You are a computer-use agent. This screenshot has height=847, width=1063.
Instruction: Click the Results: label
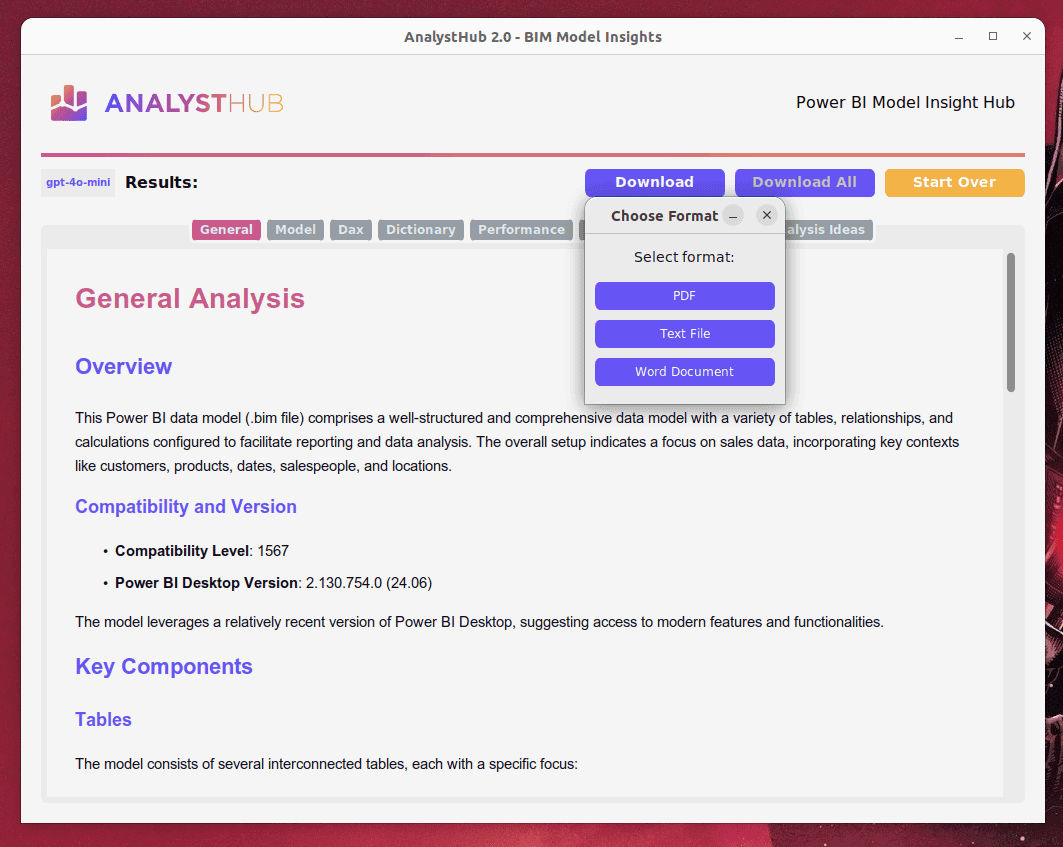[x=161, y=182]
